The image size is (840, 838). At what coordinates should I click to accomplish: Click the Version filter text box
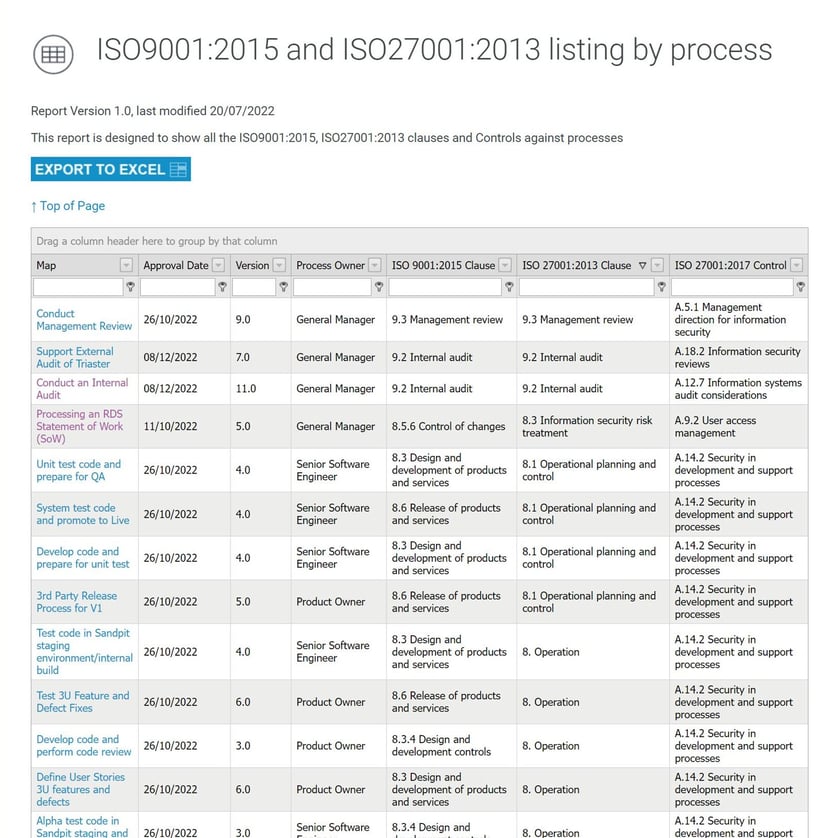pyautogui.click(x=254, y=287)
